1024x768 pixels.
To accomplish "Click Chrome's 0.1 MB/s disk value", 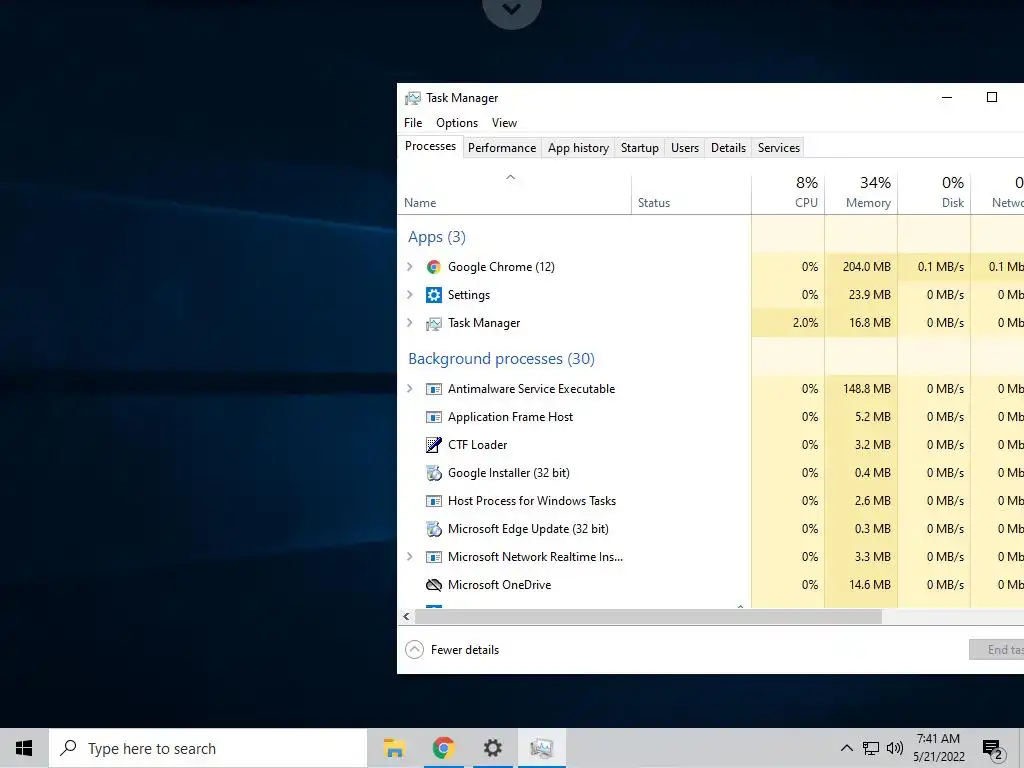I will coord(940,267).
